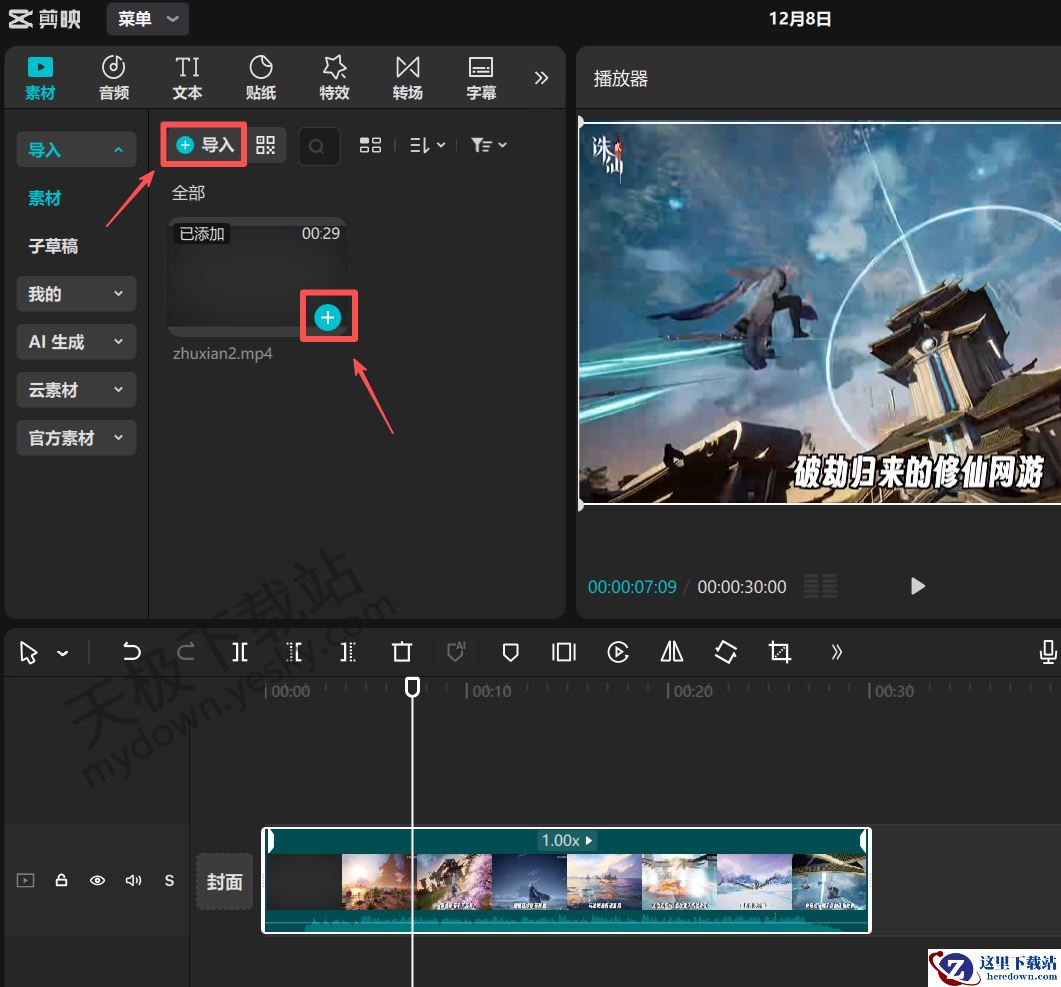Switch to the 音频 (Audio) panel
The width and height of the screenshot is (1061, 987).
click(113, 77)
